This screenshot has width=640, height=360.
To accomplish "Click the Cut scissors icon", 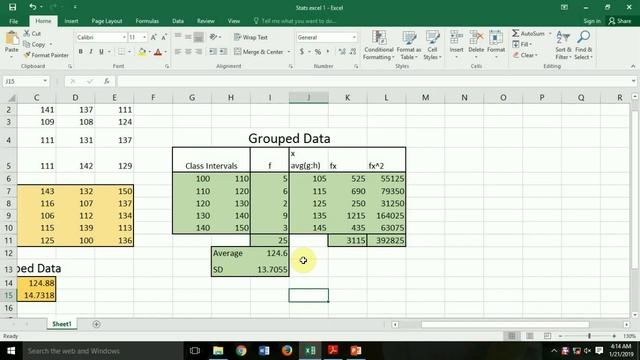I will click(x=27, y=33).
